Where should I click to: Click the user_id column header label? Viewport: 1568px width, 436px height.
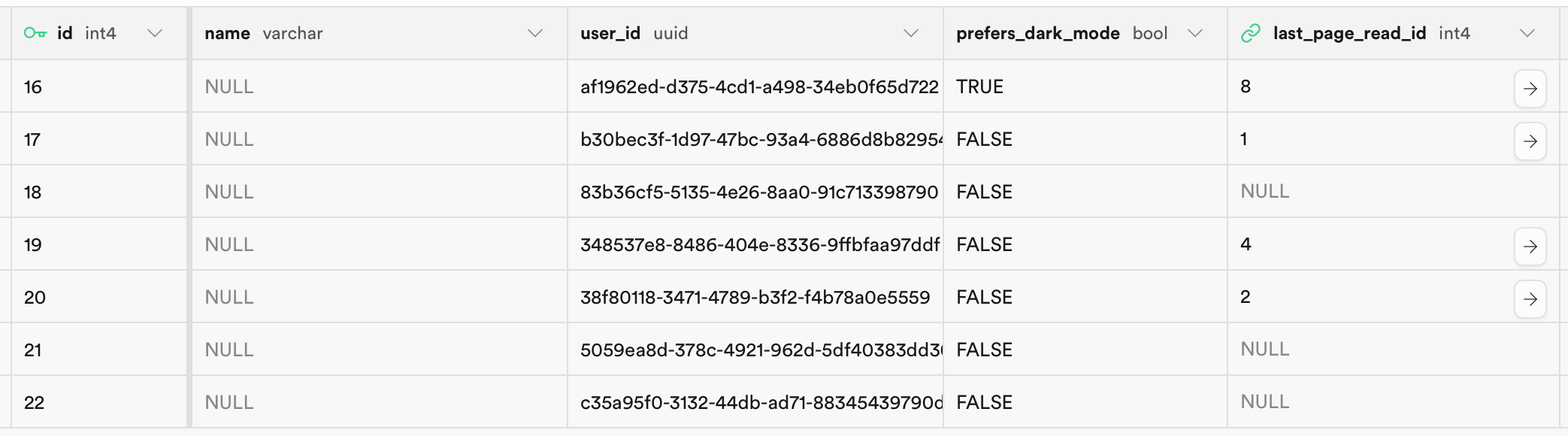610,33
